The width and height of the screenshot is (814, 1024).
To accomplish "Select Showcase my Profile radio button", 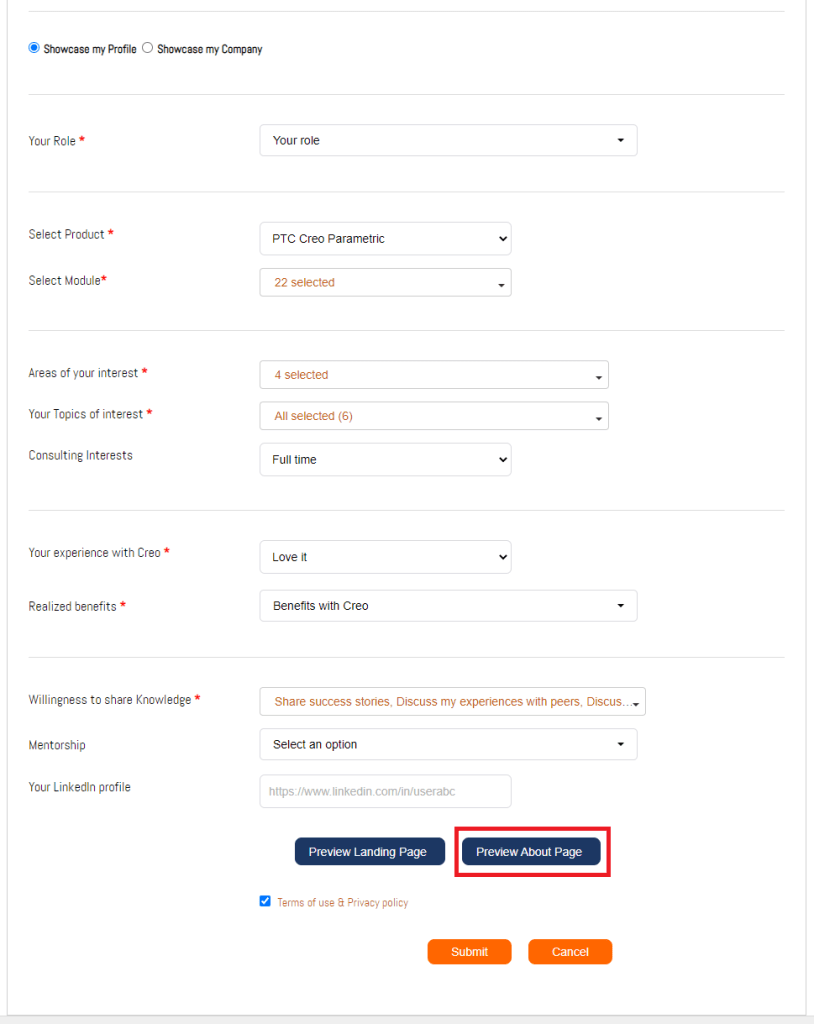I will click(x=34, y=48).
